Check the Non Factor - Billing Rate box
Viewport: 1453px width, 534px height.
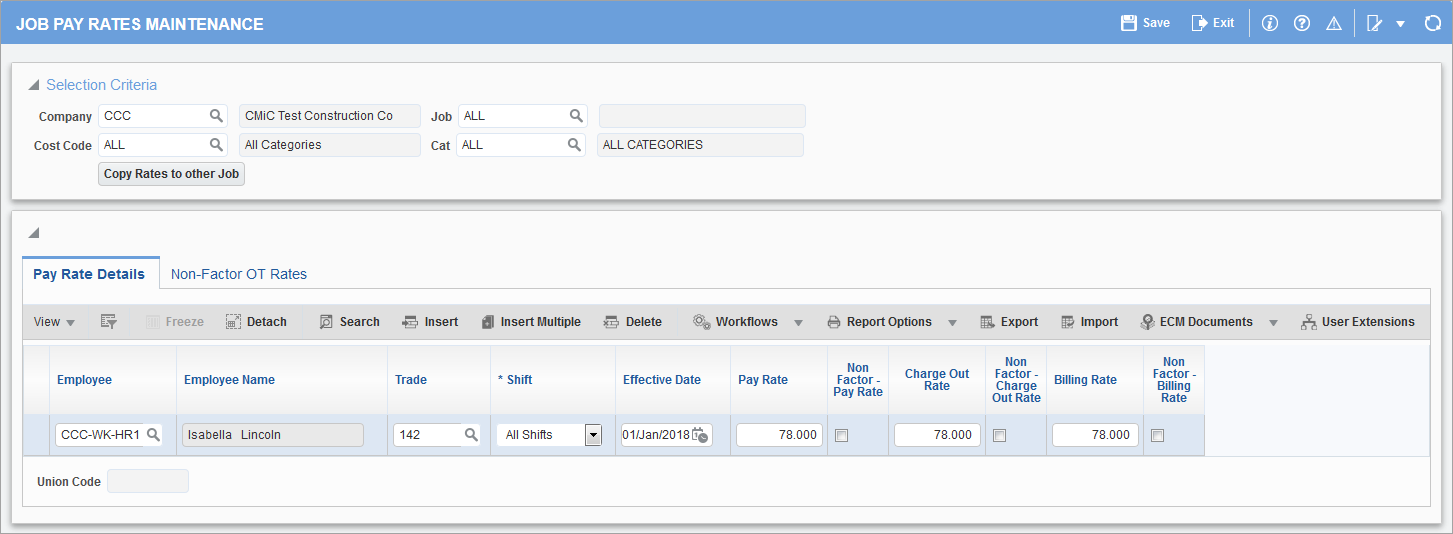pos(1158,435)
